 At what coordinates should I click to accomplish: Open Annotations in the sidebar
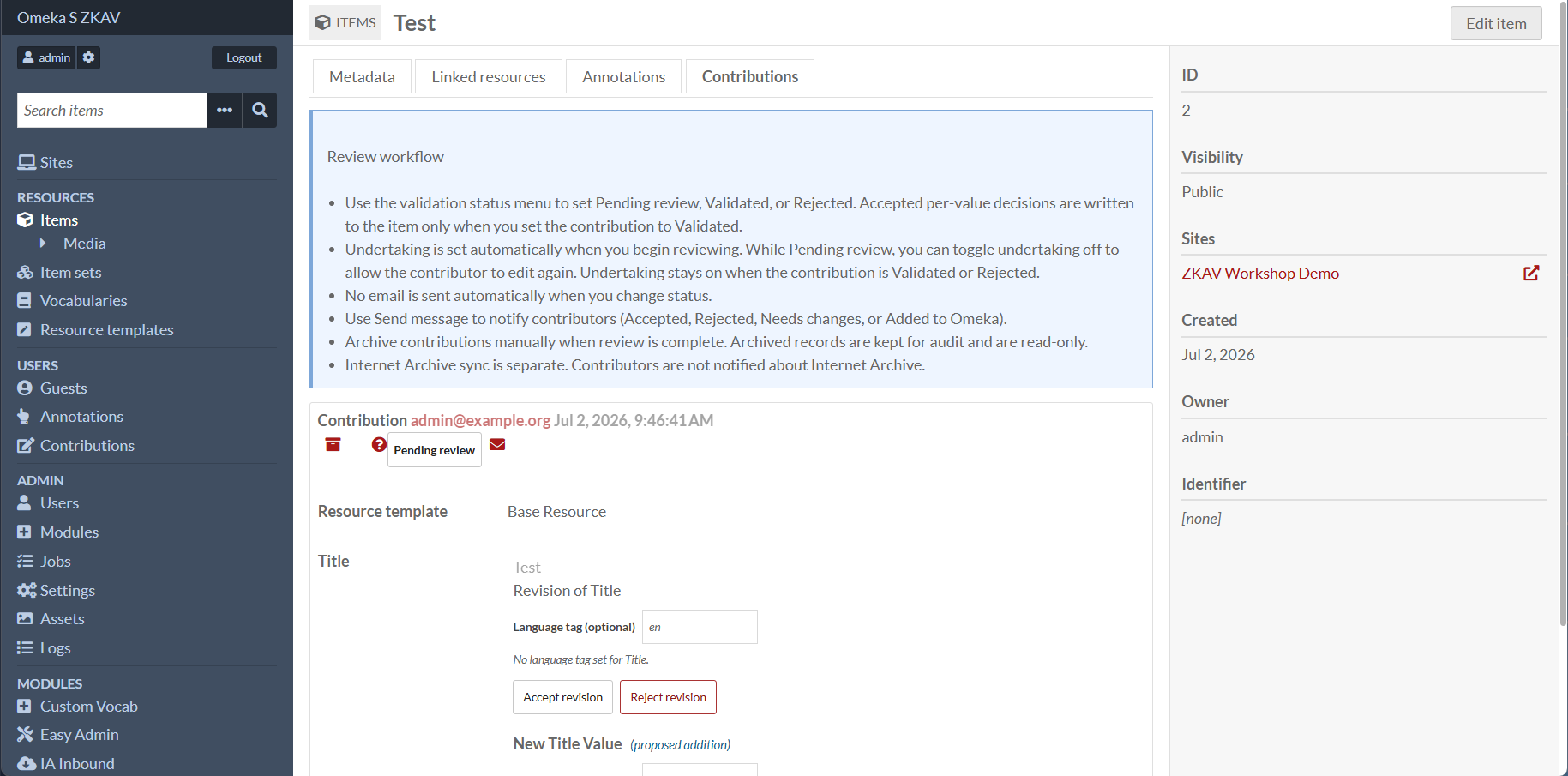[x=70, y=417]
